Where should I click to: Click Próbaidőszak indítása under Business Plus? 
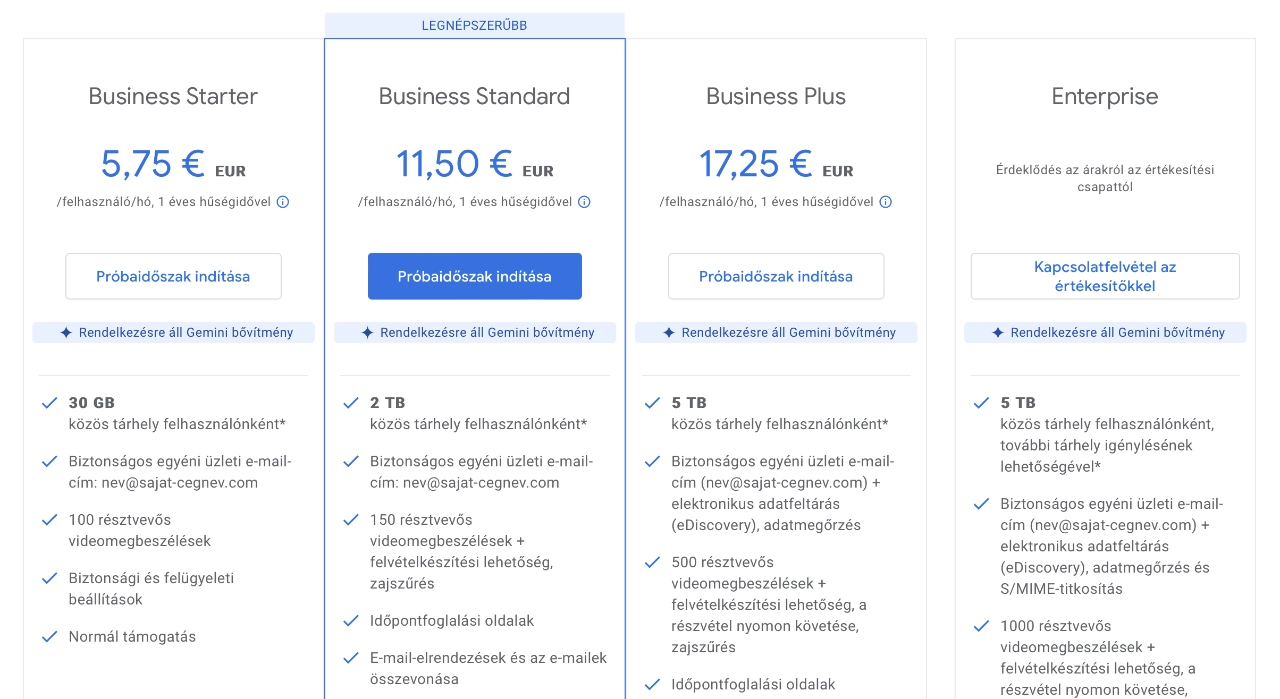pos(776,276)
